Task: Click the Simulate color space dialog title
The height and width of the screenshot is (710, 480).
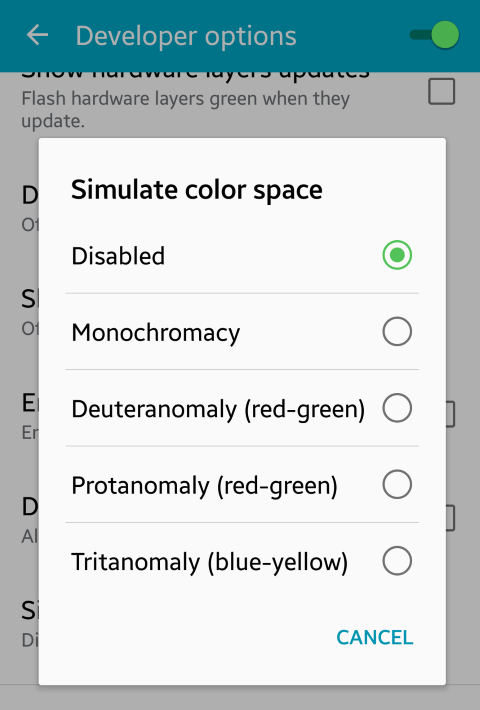Action: point(197,190)
